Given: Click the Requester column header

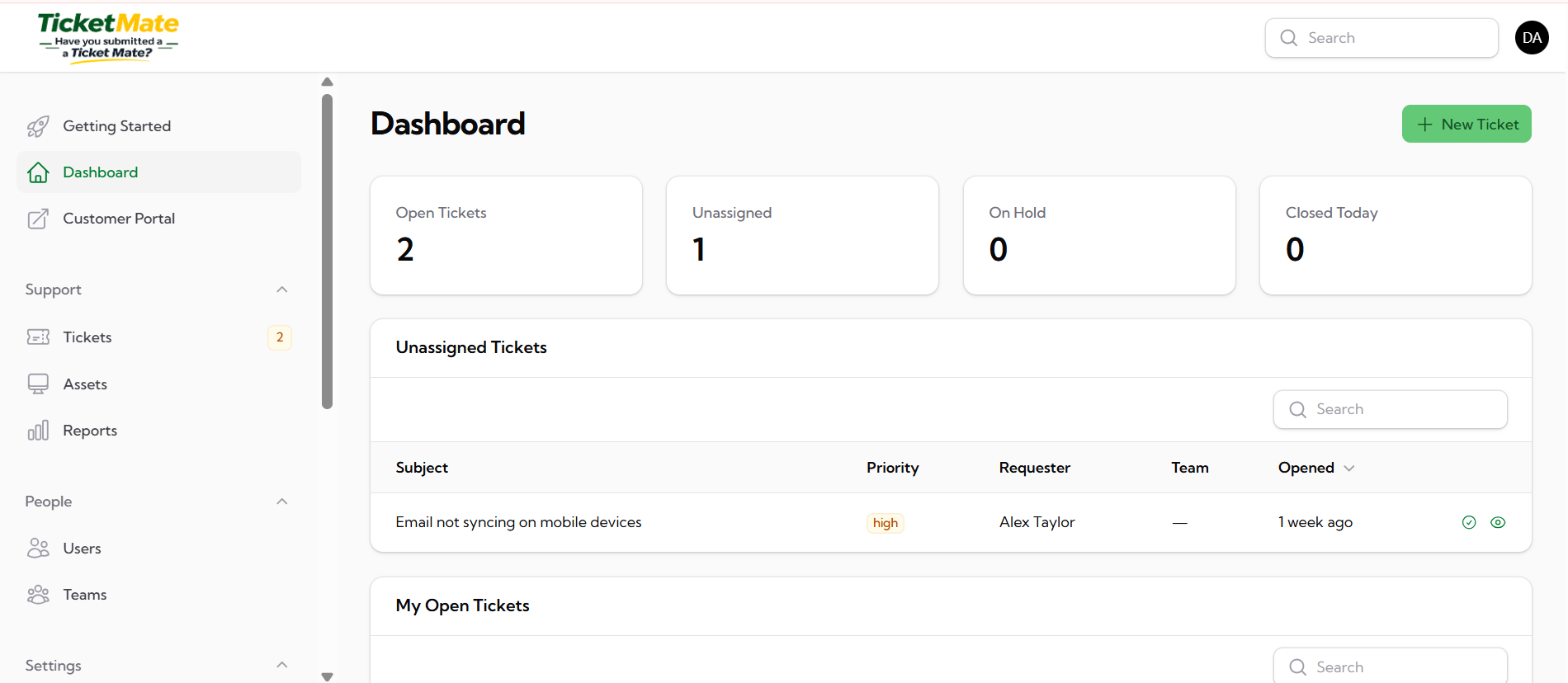Looking at the screenshot, I should click(x=1034, y=468).
